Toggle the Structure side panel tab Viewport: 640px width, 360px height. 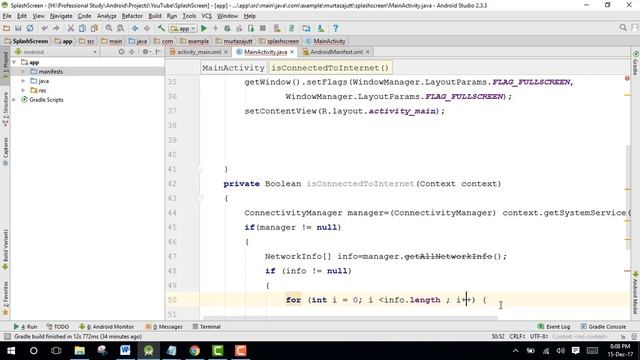point(5,109)
